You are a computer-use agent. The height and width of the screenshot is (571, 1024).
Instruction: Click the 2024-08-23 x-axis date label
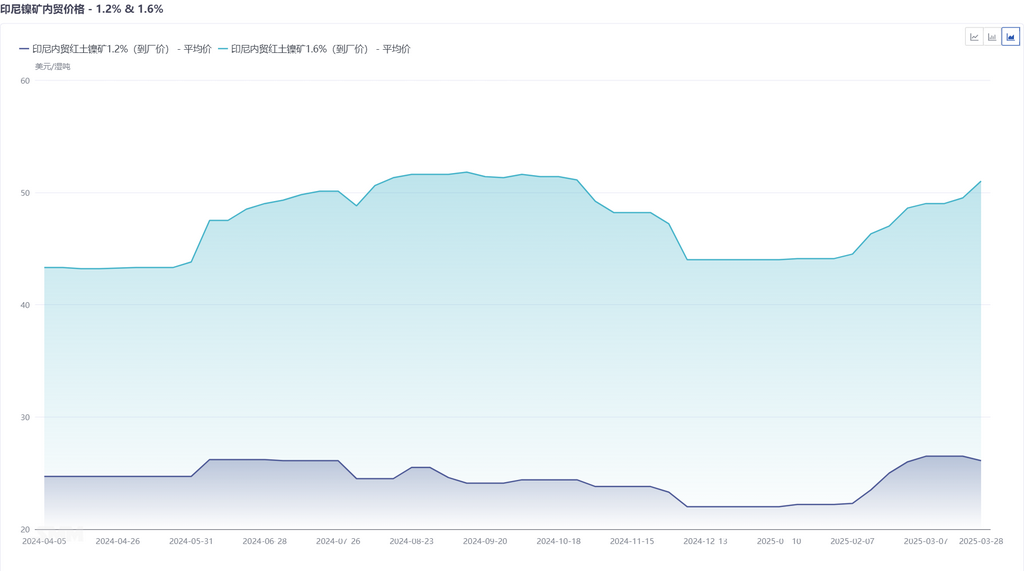pos(412,541)
